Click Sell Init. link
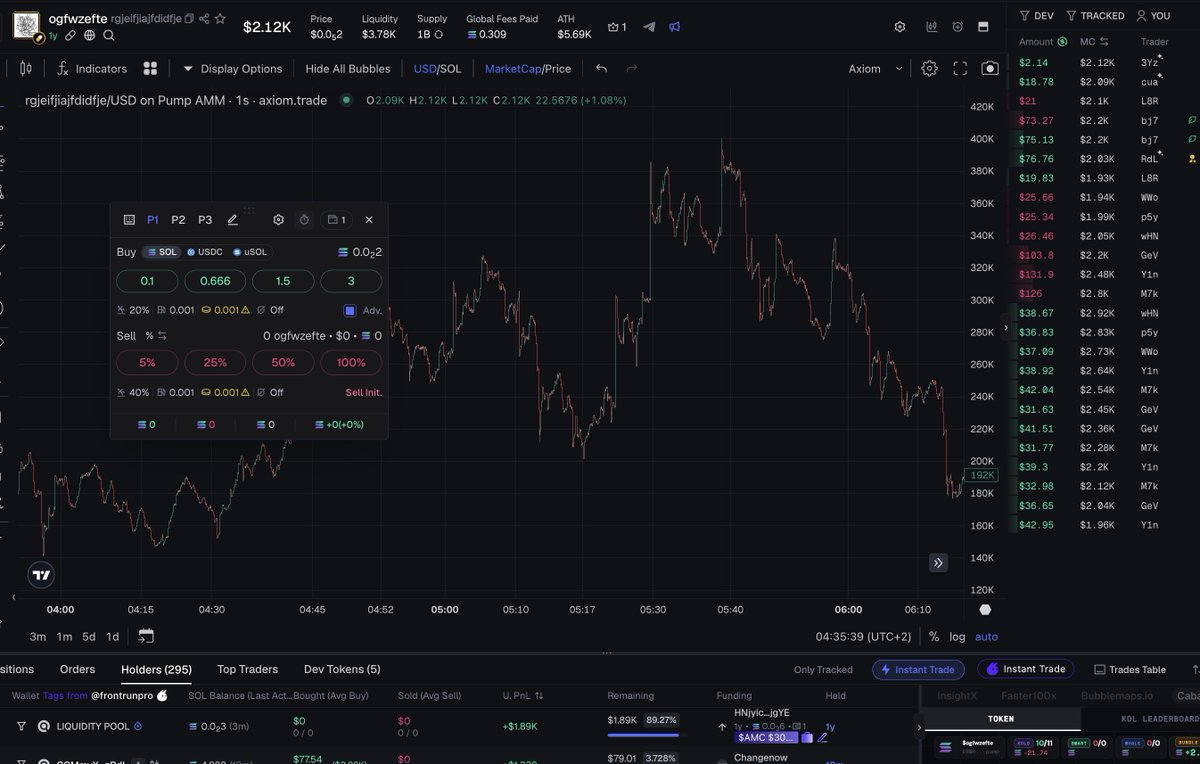 point(364,393)
